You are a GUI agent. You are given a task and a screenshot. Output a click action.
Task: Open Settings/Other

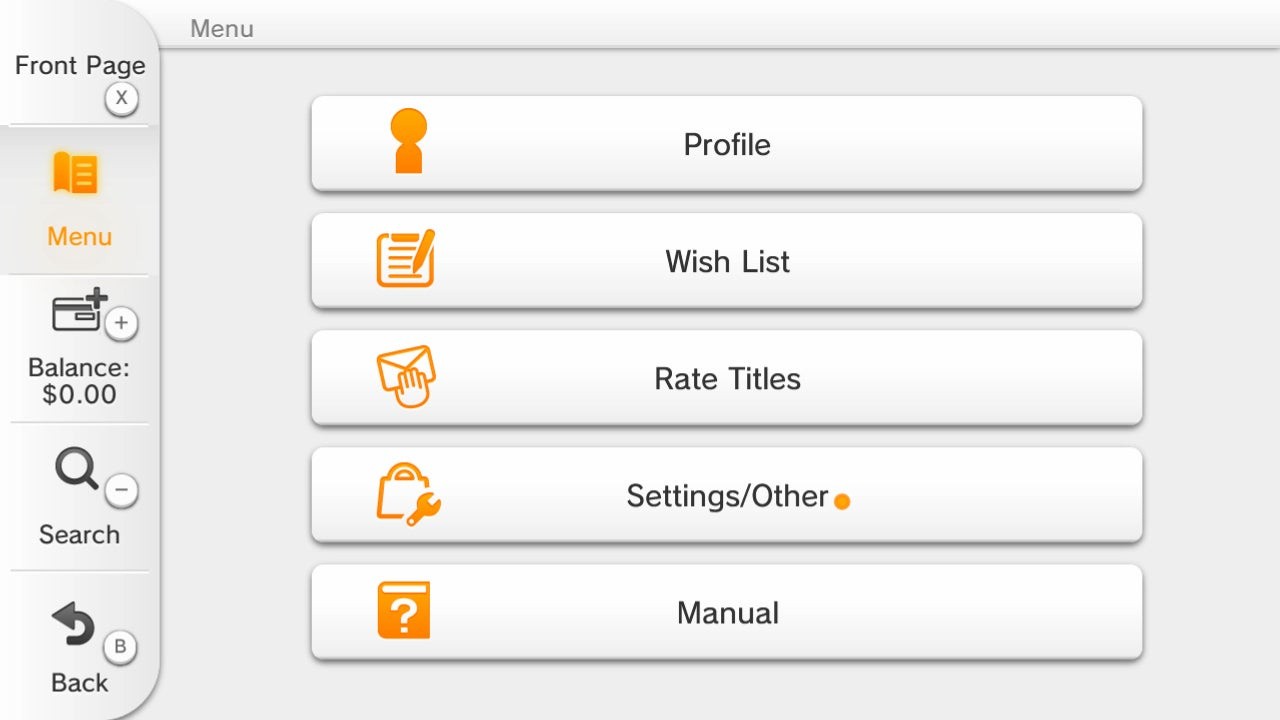(x=727, y=496)
